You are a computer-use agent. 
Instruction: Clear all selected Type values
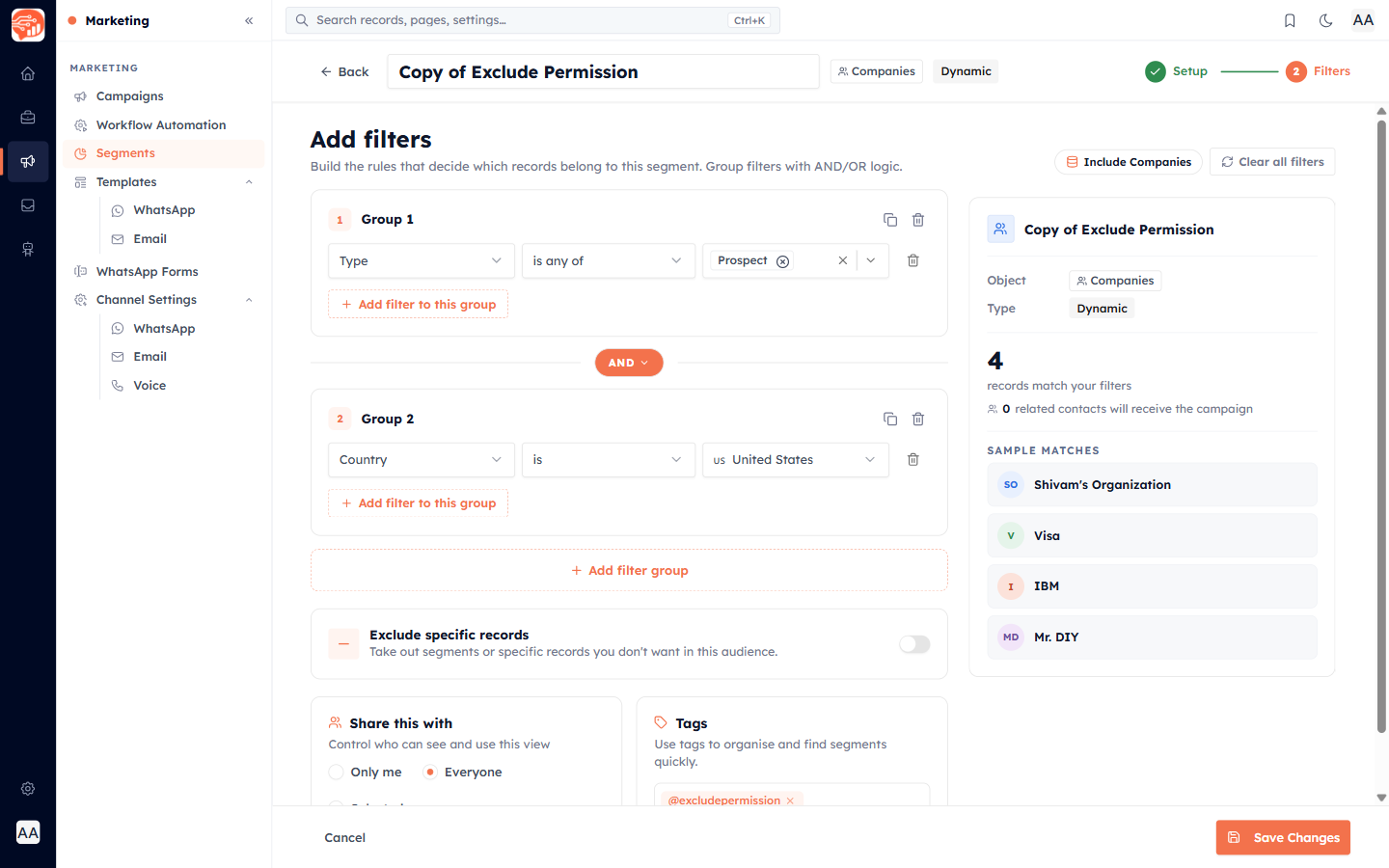click(x=843, y=260)
